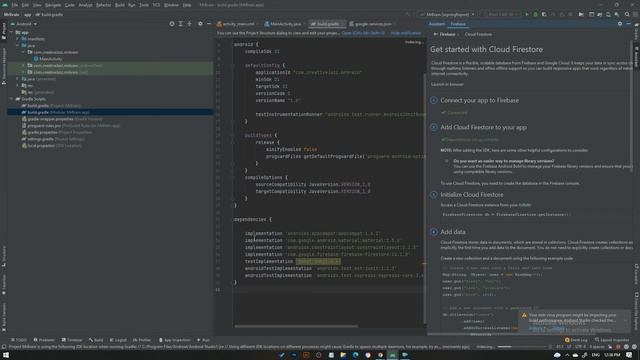Open the File menu
This screenshot has width=640, height=360.
click(15, 5)
